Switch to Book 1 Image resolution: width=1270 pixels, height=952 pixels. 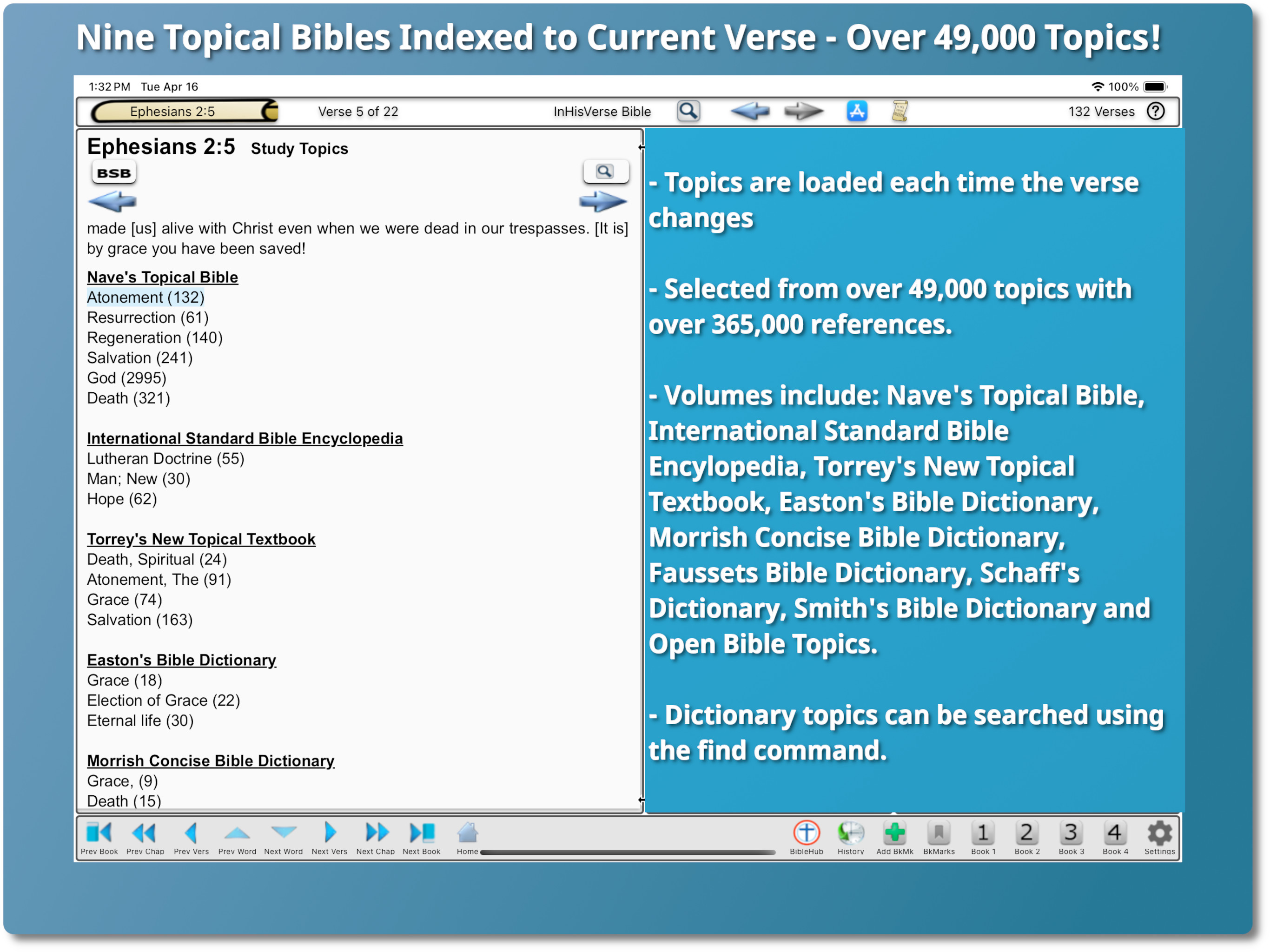(x=983, y=838)
